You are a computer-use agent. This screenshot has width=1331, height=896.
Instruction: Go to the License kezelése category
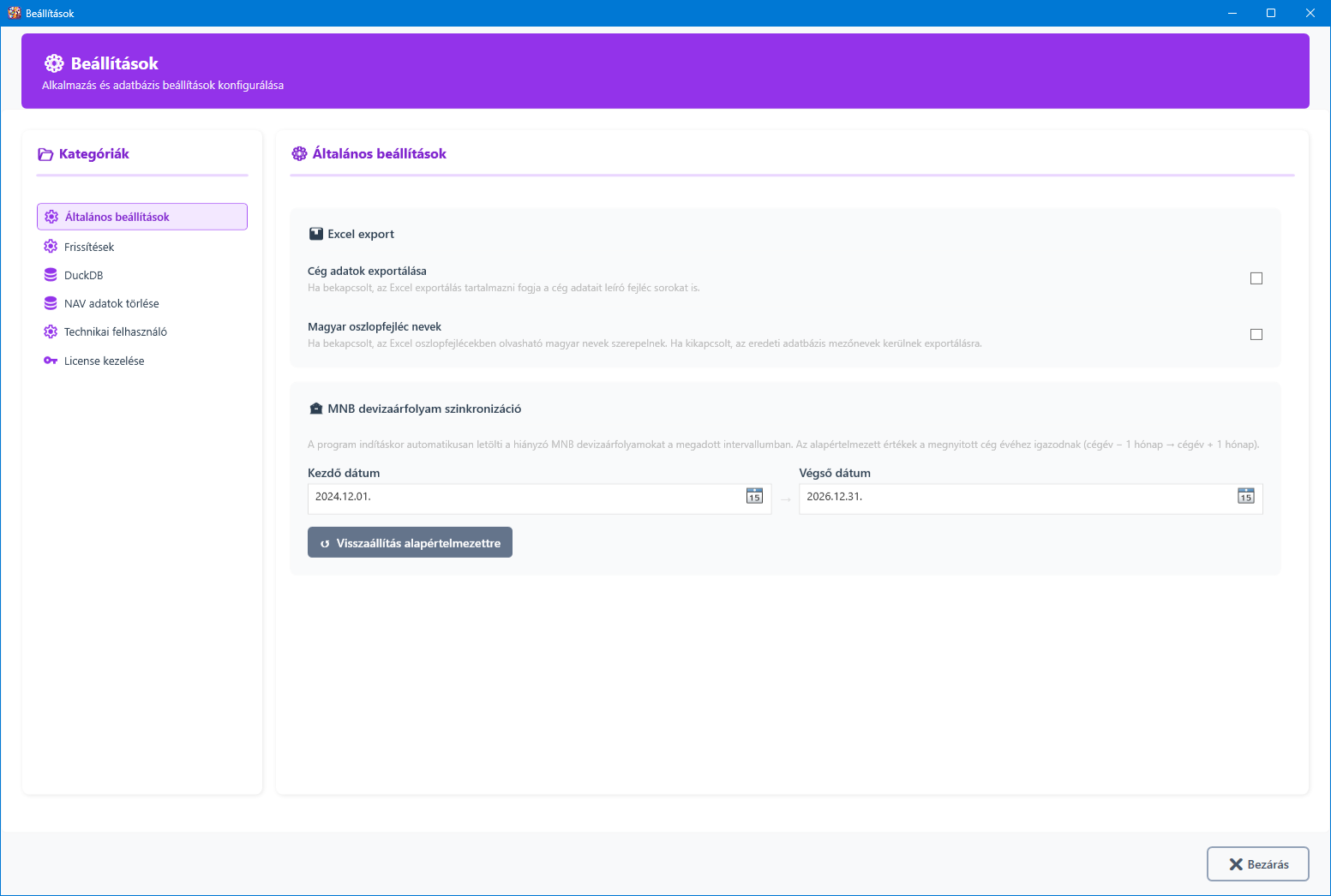click(x=104, y=361)
